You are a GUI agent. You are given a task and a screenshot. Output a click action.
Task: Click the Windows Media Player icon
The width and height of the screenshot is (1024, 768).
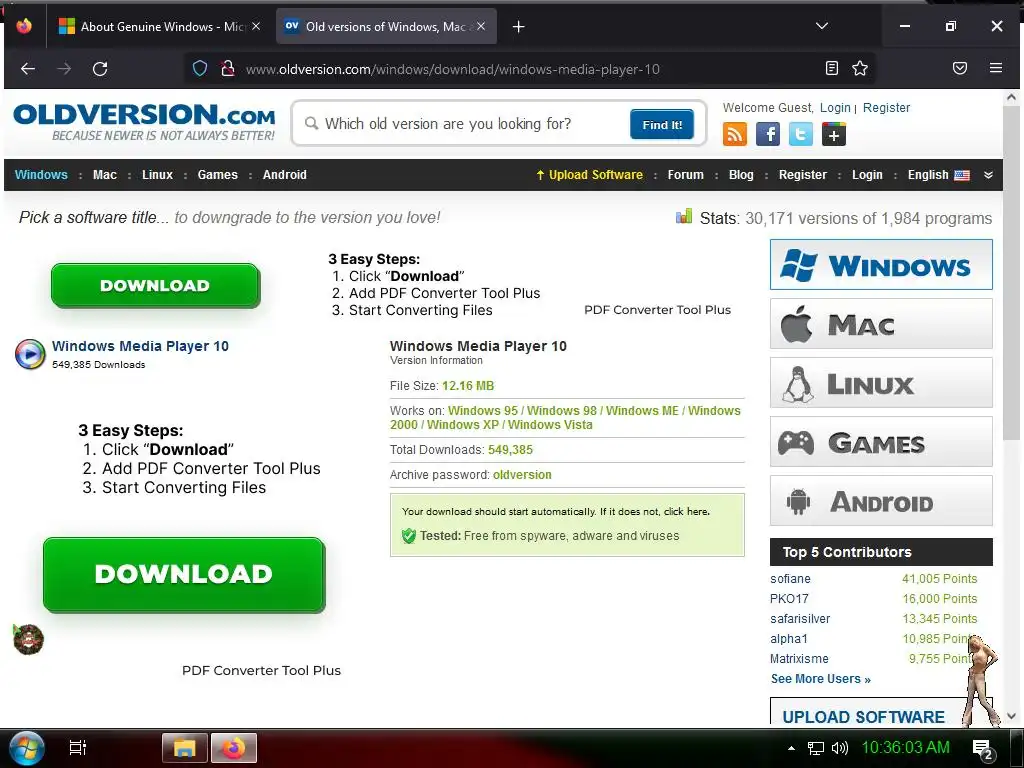coord(30,355)
